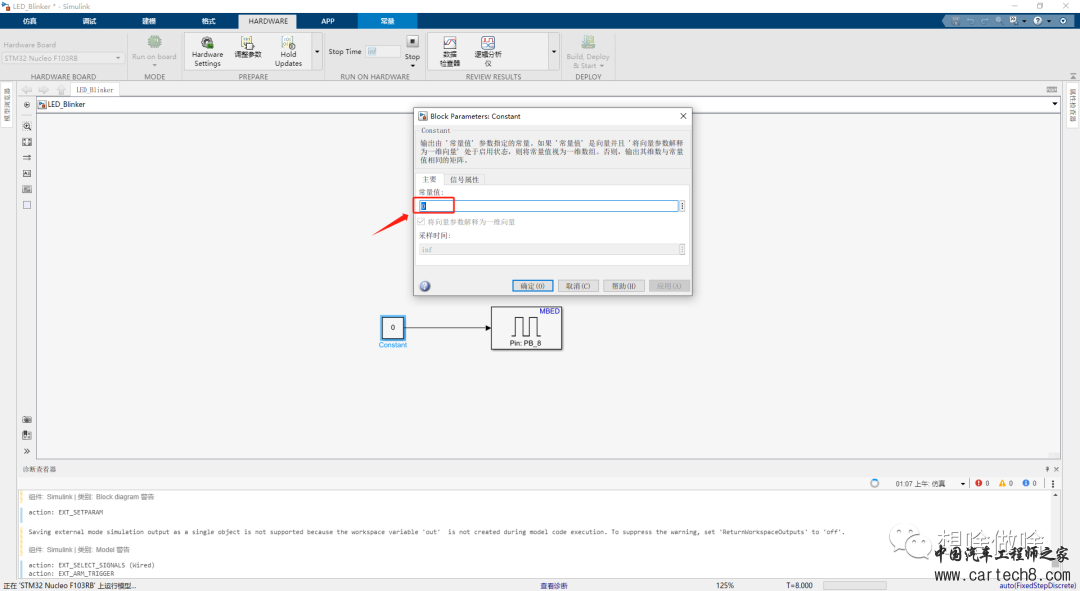Open the LED_Blinker address bar dropdown arrow
Screen dimensions: 1080x591
coord(1055,105)
